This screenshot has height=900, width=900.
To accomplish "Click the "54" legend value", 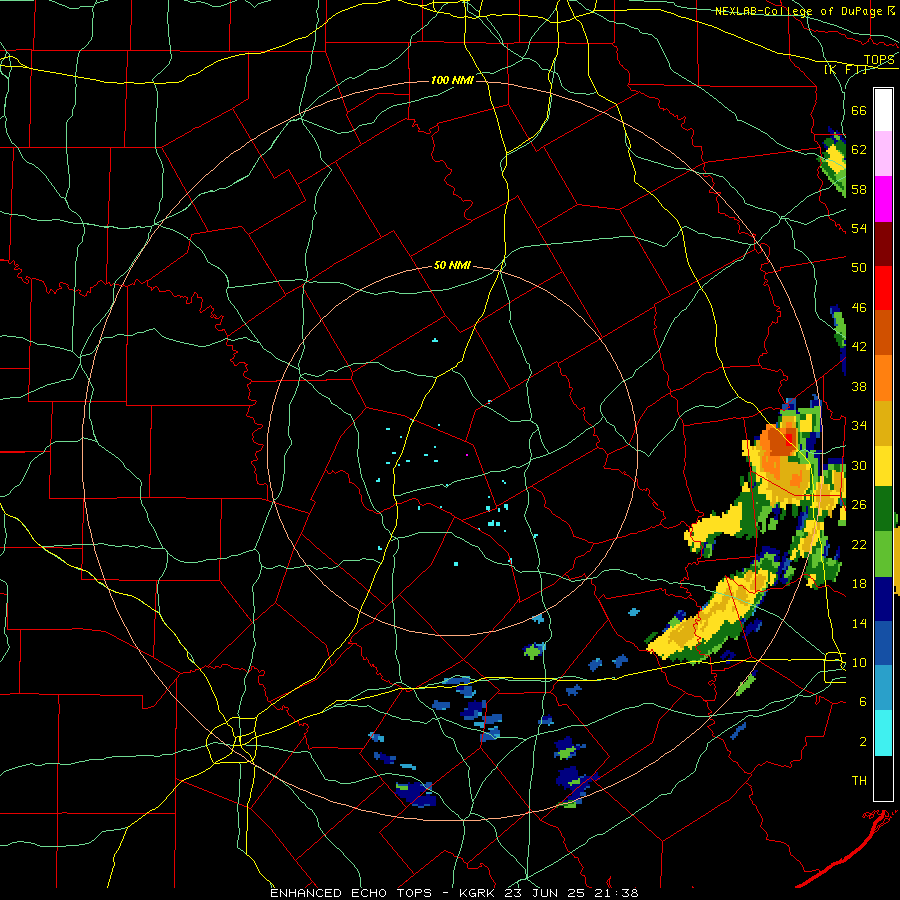I will point(859,228).
